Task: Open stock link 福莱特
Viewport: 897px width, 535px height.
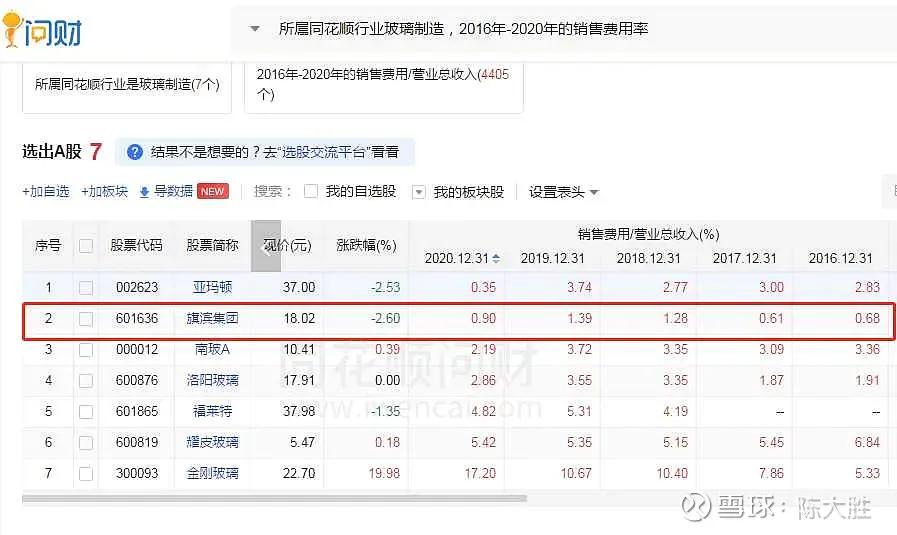Action: pyautogui.click(x=212, y=411)
